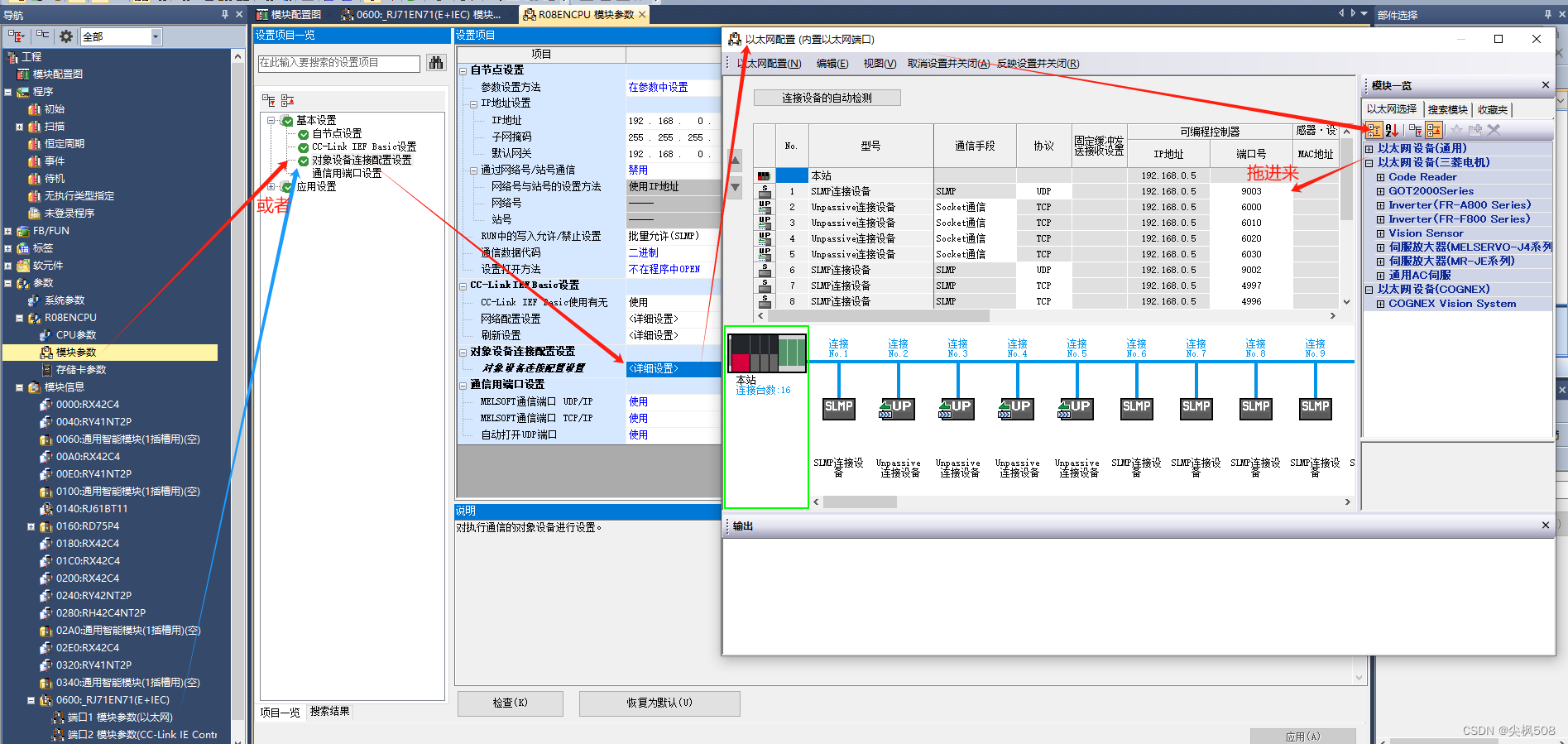Click the expand-all icon in the module list toolbar
Viewport: 1568px width, 744px height.
1416,130
